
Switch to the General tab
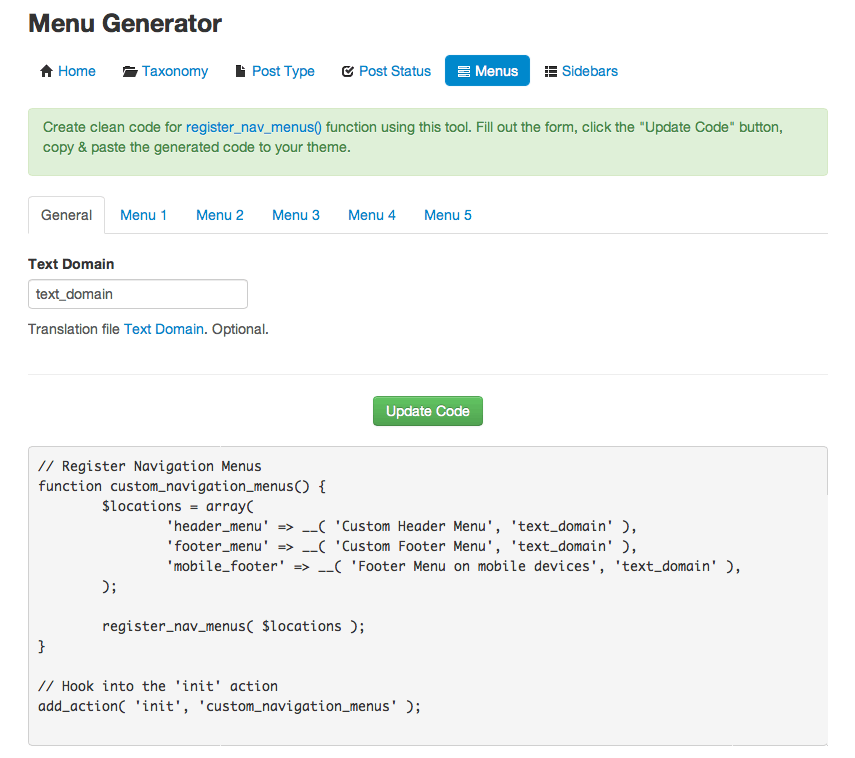coord(66,215)
